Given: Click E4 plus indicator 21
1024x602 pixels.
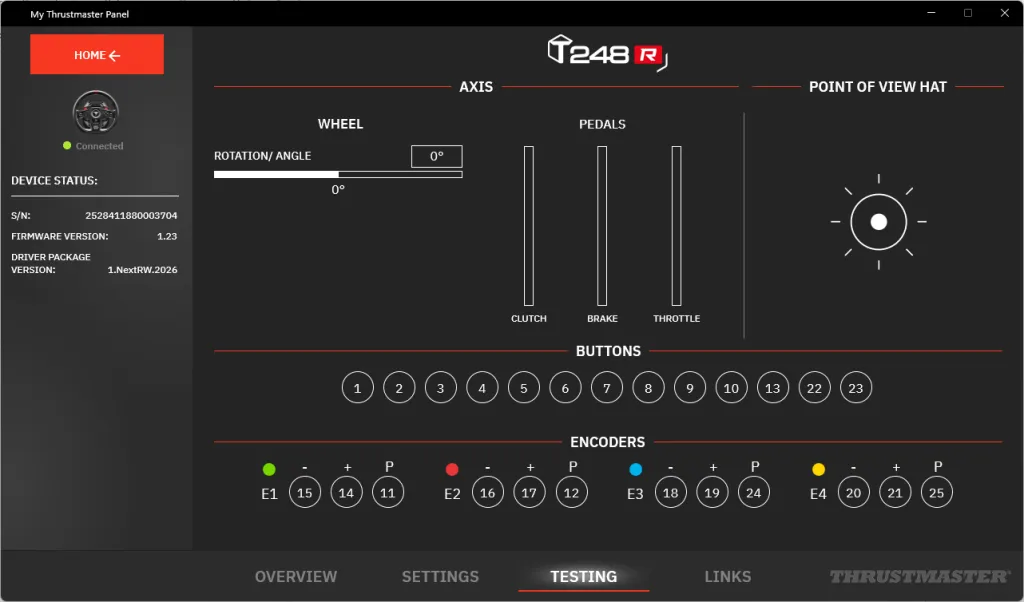Looking at the screenshot, I should 895,492.
